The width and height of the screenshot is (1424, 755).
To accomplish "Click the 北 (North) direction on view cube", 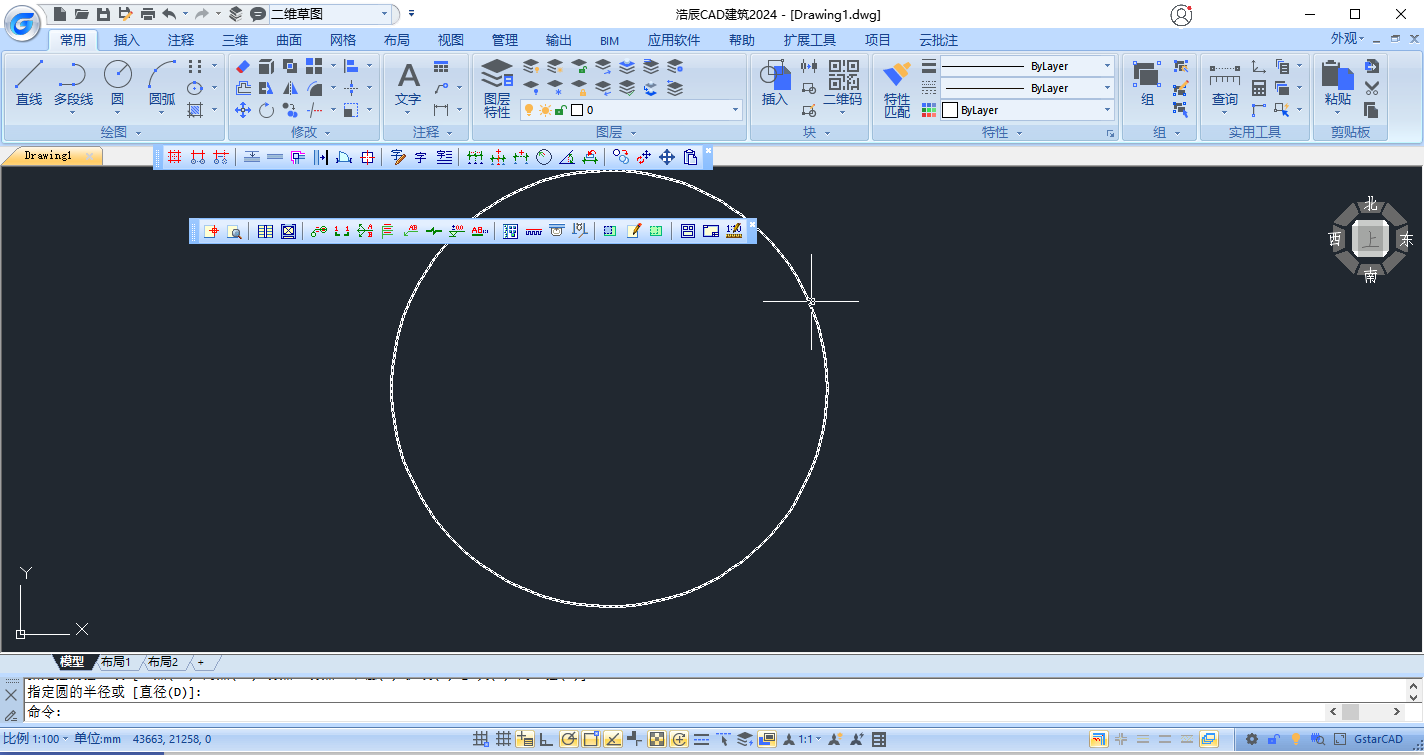I will (1370, 204).
